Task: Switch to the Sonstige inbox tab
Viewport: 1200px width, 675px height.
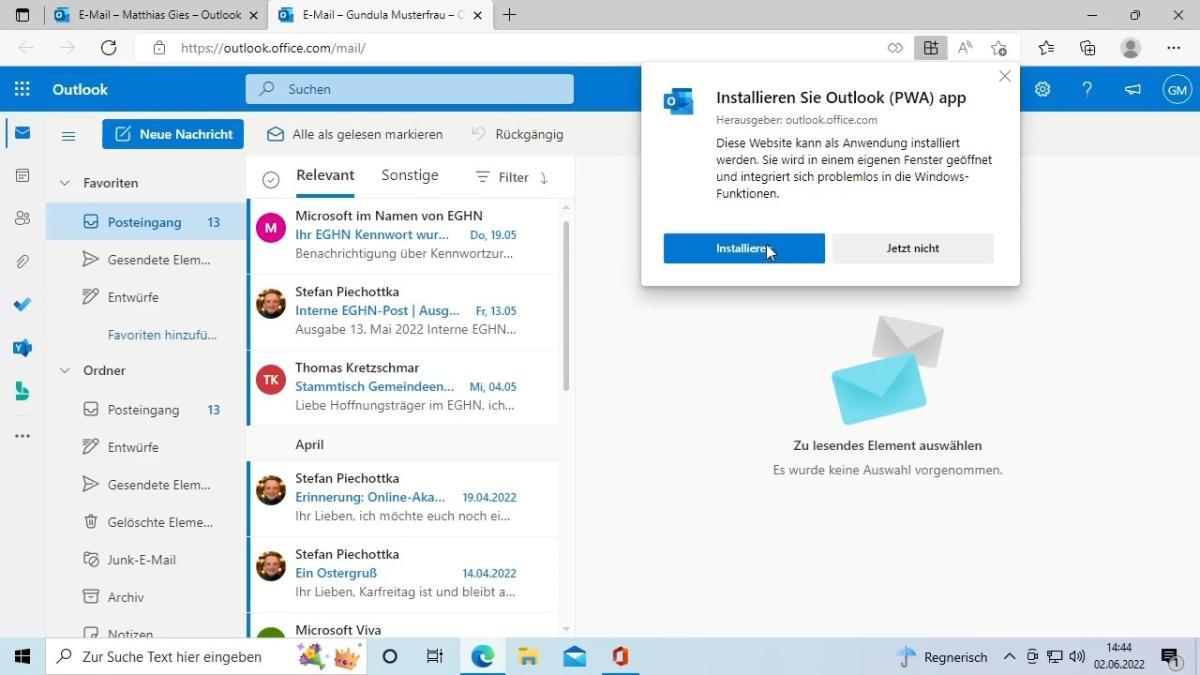Action: click(x=409, y=175)
